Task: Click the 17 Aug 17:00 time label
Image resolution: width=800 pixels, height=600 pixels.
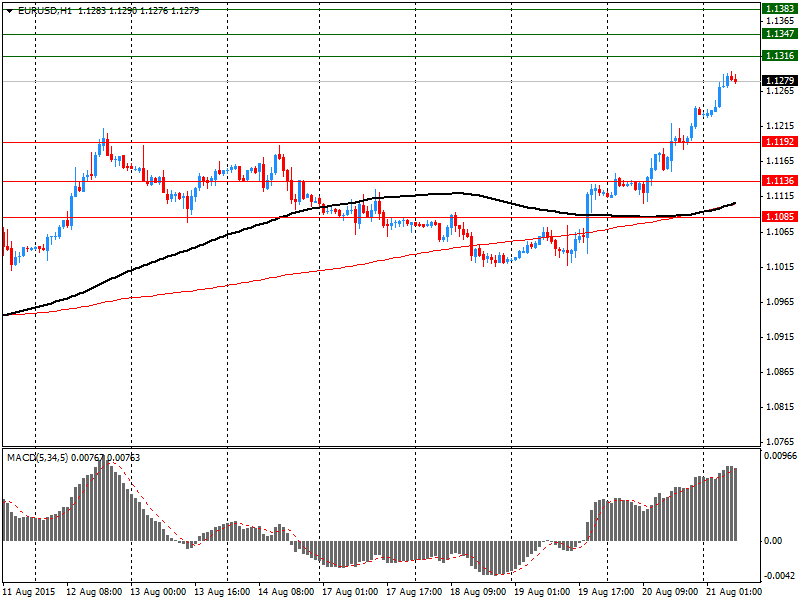Action: (x=414, y=592)
